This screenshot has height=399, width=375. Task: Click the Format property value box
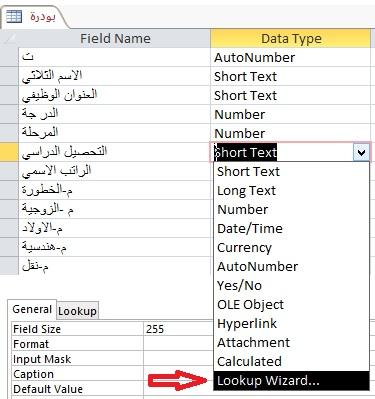(178, 344)
